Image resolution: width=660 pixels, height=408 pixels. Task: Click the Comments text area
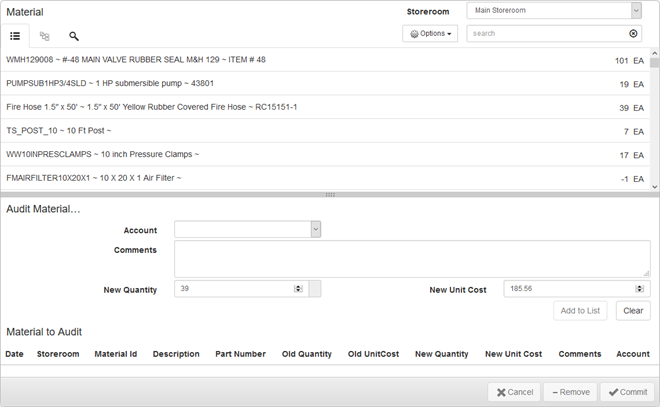[411, 258]
